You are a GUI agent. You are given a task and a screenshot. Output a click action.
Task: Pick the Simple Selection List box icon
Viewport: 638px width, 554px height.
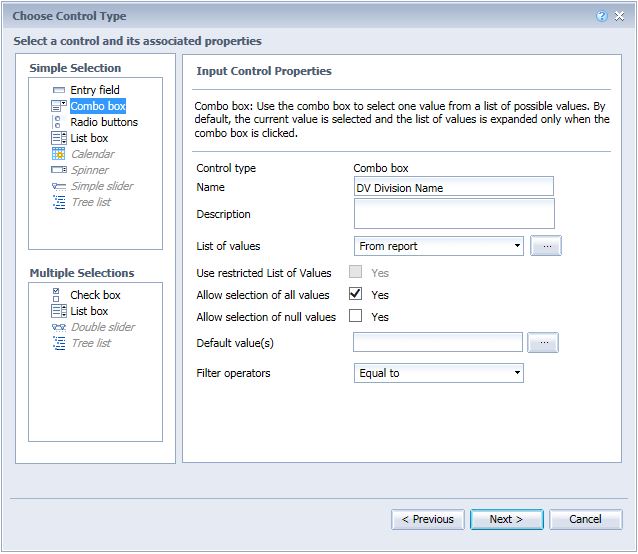59,138
